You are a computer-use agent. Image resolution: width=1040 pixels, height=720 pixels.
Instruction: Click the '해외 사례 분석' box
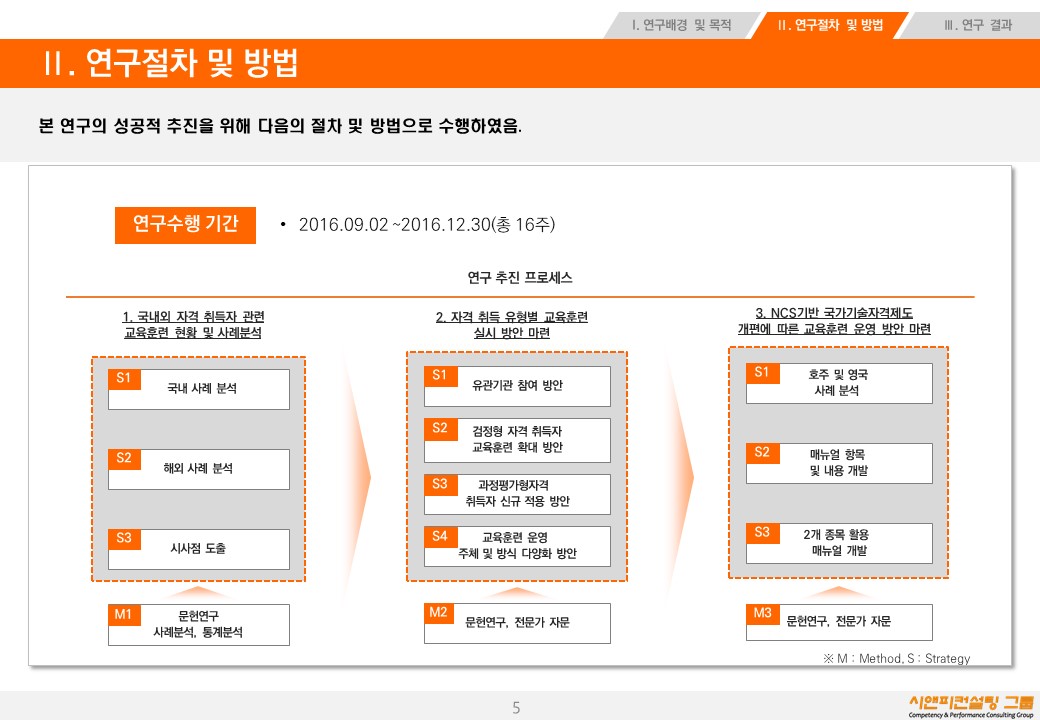click(199, 469)
